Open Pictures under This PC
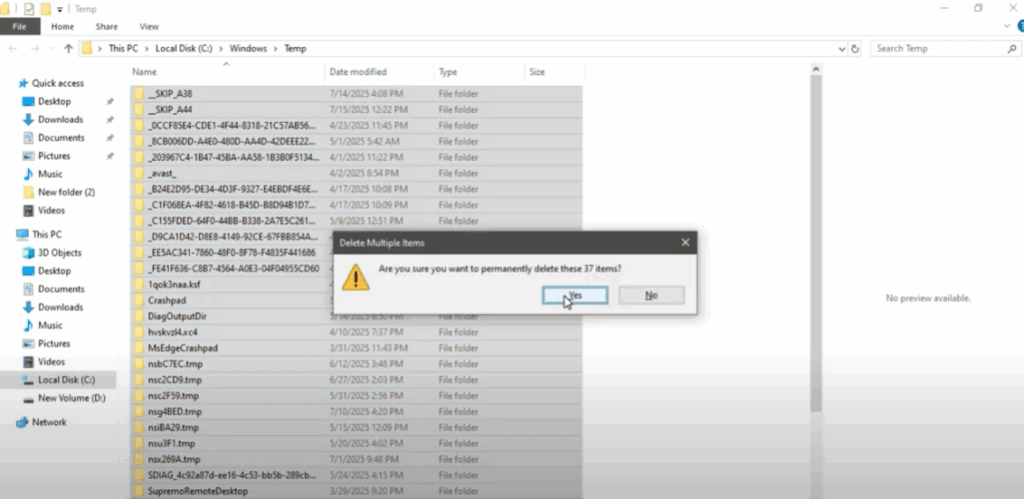Screen dimensions: 1024x499 (x=54, y=343)
